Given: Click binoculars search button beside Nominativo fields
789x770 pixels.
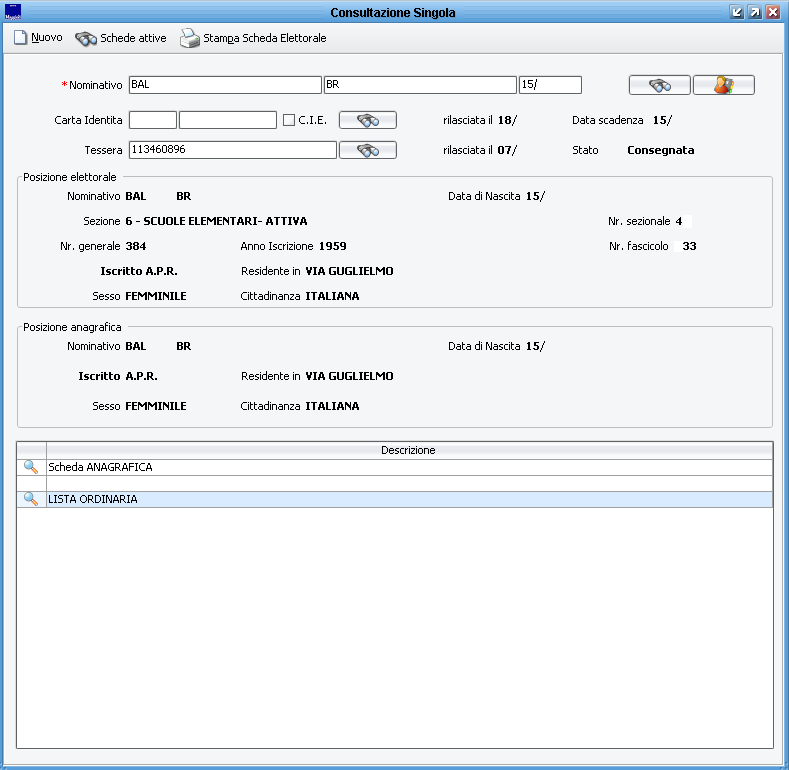Looking at the screenshot, I should [x=659, y=85].
